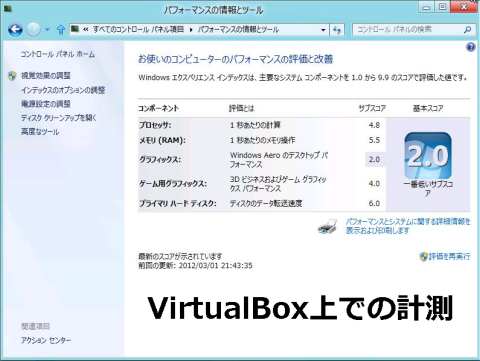Click the コンポーネント column header
This screenshot has height=361, width=480.
point(158,108)
